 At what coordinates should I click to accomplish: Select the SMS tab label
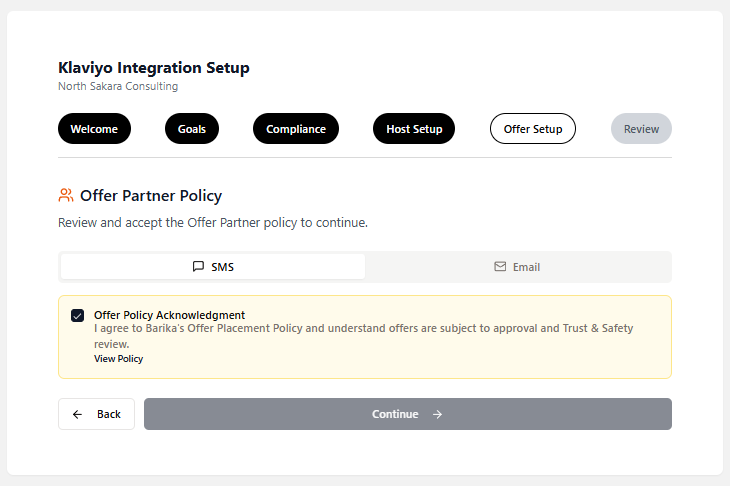coord(222,267)
